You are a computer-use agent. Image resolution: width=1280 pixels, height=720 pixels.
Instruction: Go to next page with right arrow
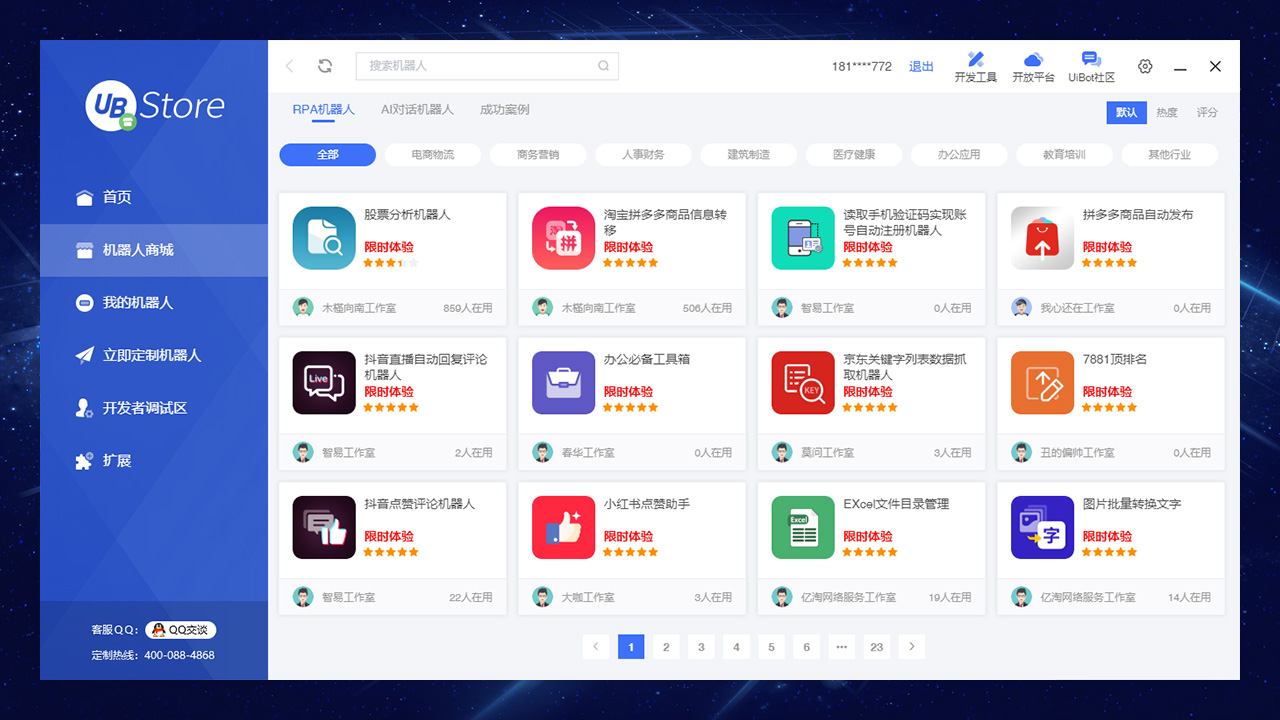[x=911, y=647]
